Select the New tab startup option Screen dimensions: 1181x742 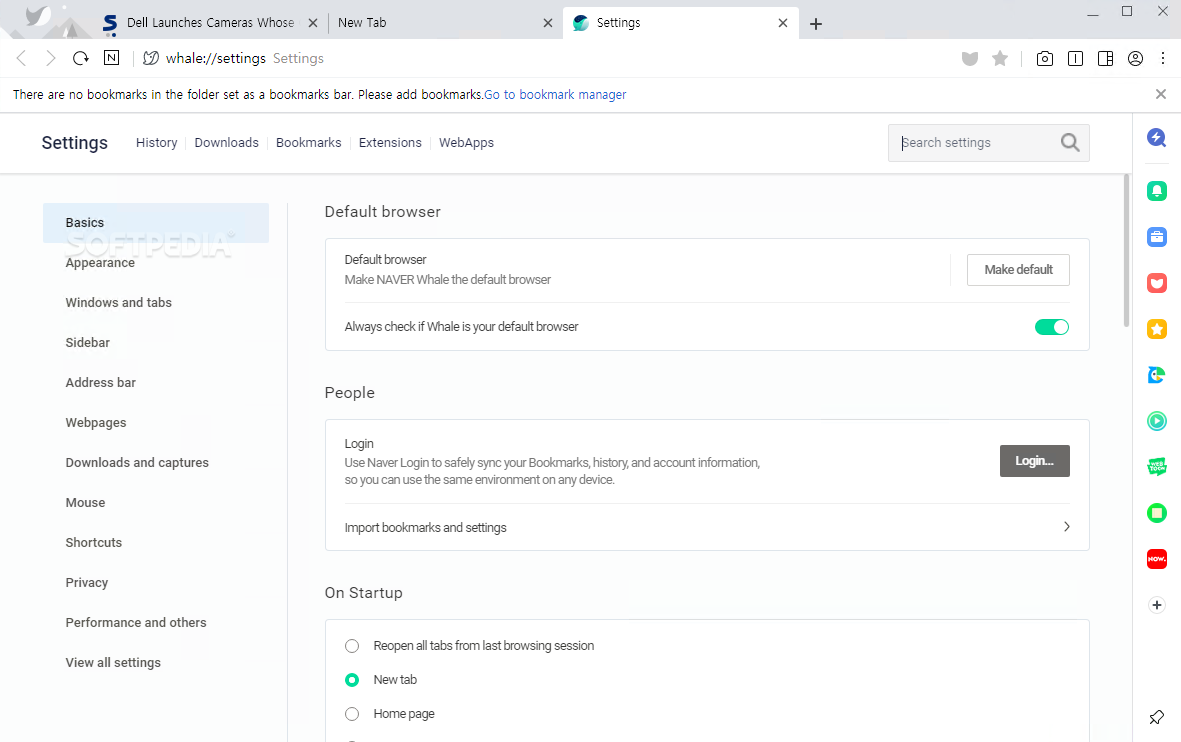point(352,679)
